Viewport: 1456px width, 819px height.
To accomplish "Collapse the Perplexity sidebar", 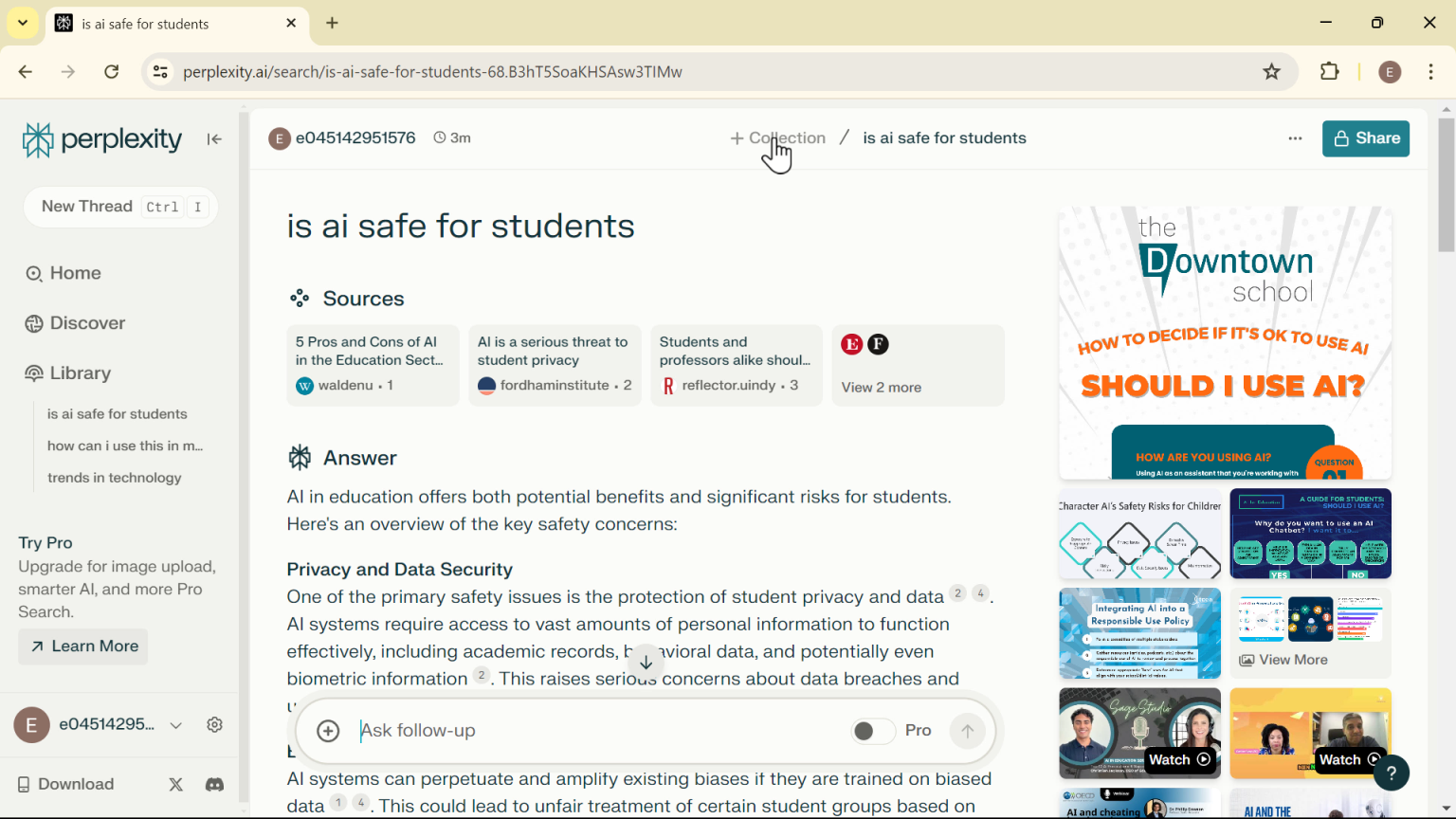I will [x=214, y=138].
